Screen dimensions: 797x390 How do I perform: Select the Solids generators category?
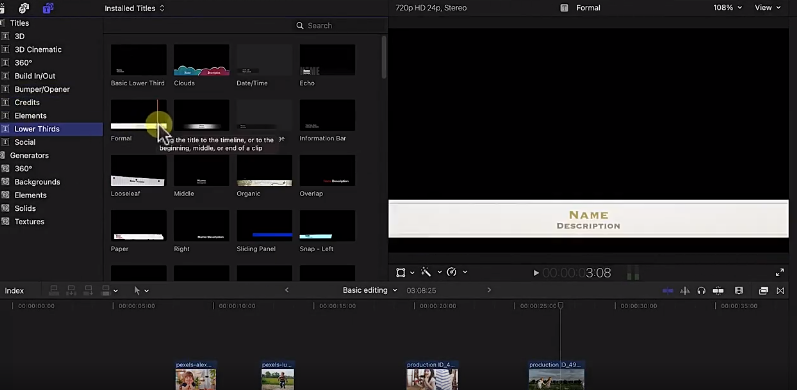tap(25, 208)
